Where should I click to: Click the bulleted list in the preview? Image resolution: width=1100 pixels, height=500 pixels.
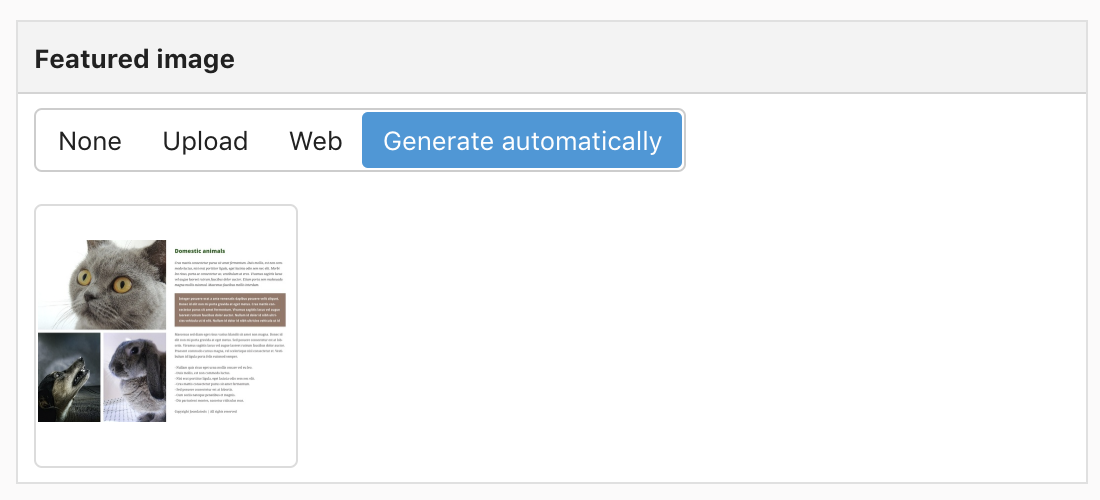(210, 384)
